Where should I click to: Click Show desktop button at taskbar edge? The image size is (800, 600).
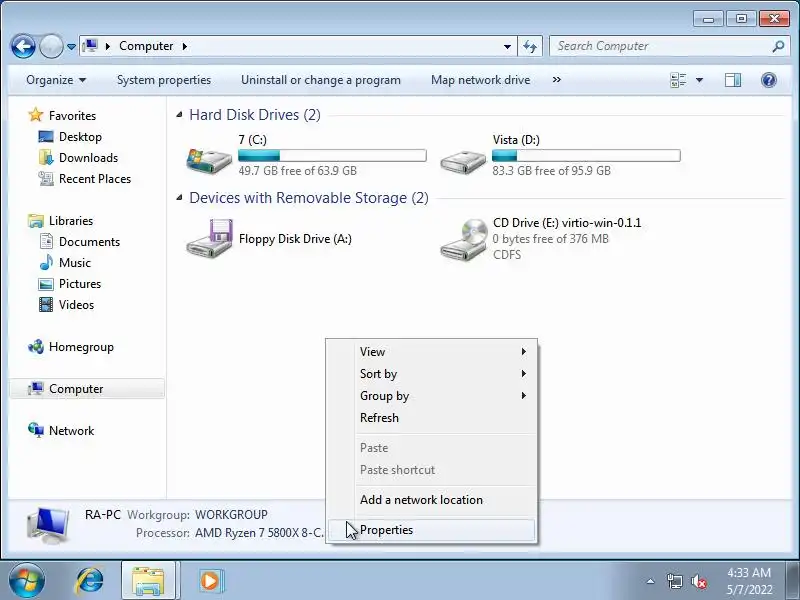coord(794,581)
